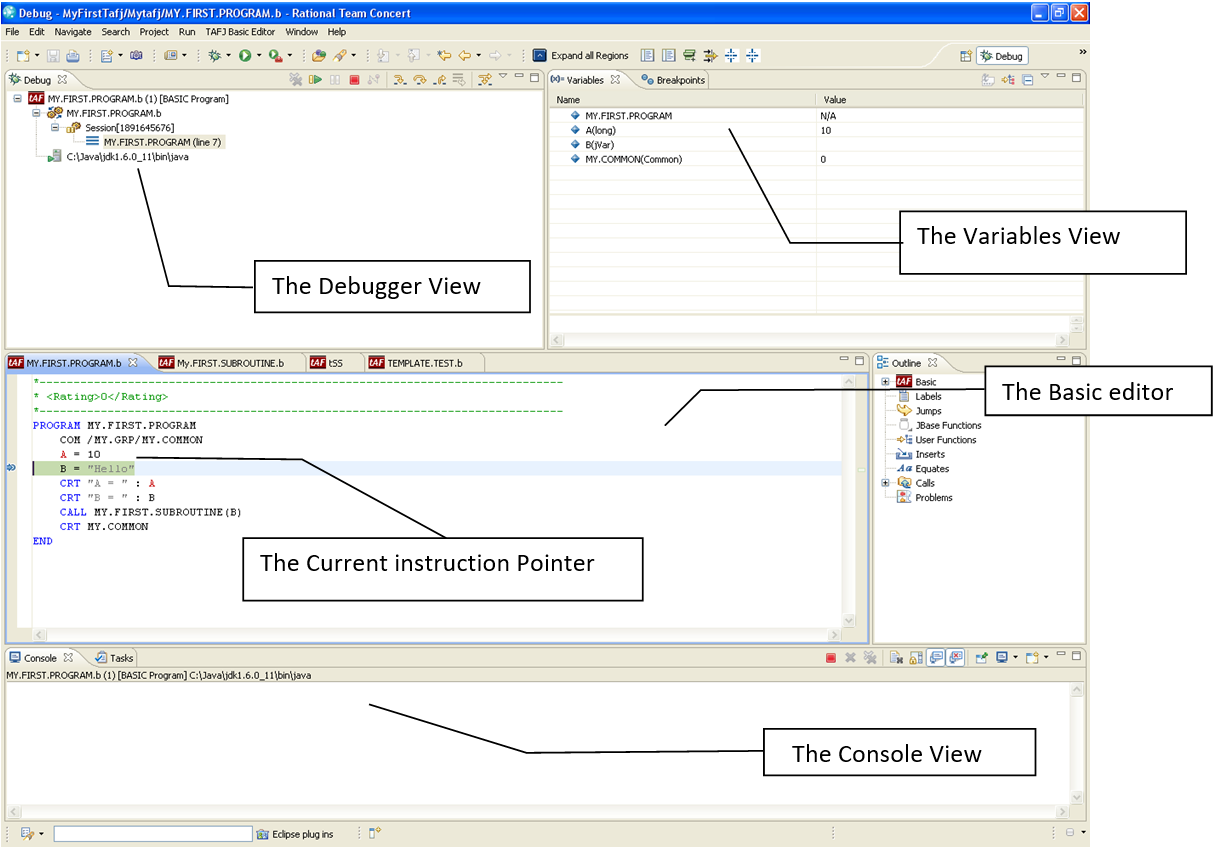The image size is (1226, 854).
Task: Switch to the Breakpoints tab
Action: coord(674,80)
